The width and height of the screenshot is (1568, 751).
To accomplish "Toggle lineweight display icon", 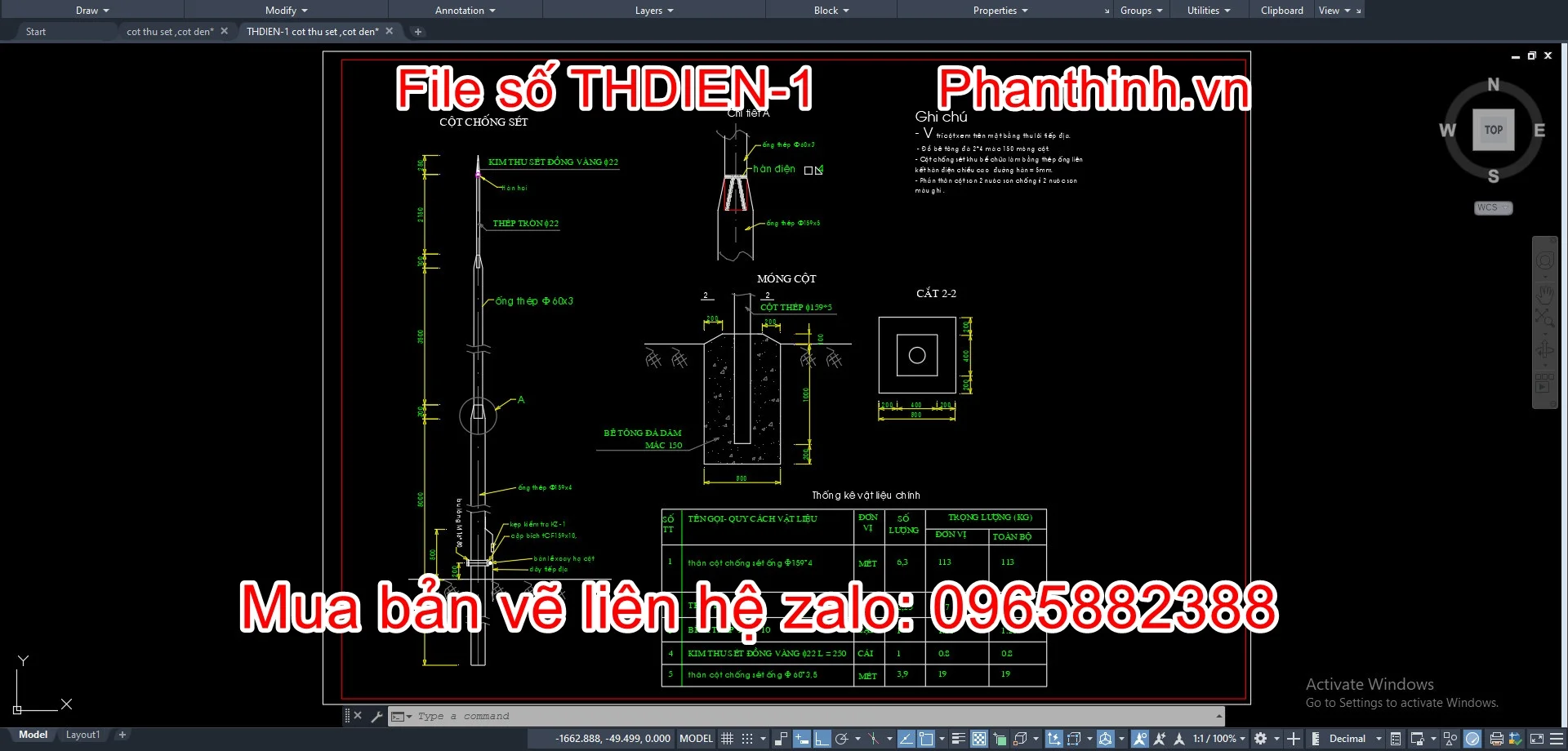I will [959, 739].
